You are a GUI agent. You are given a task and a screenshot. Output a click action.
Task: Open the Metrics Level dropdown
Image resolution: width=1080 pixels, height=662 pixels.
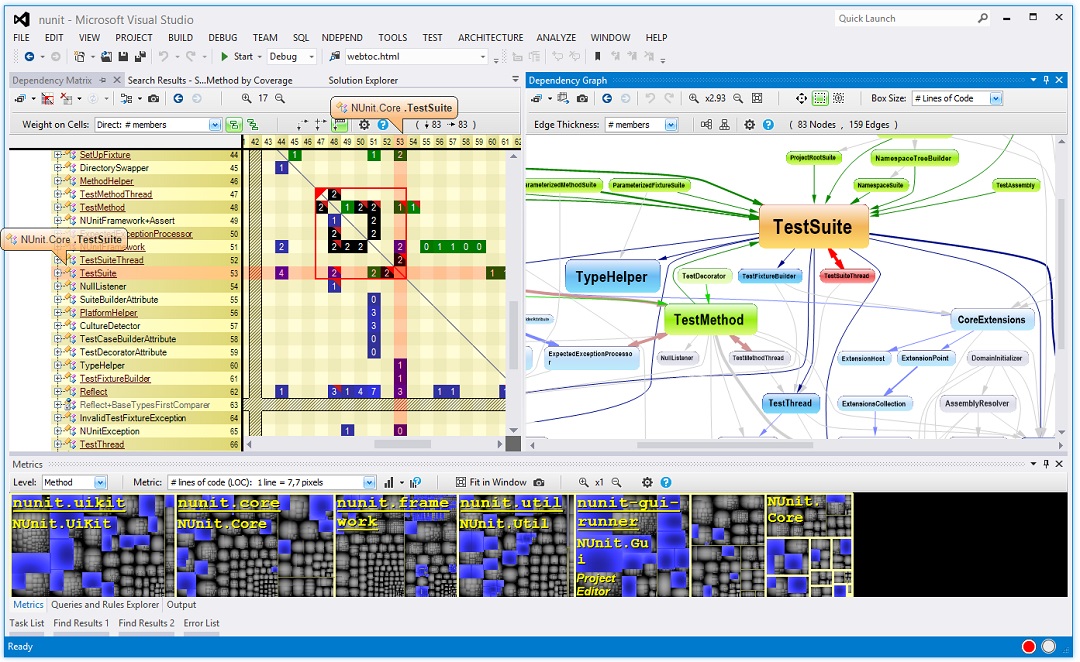tap(100, 482)
